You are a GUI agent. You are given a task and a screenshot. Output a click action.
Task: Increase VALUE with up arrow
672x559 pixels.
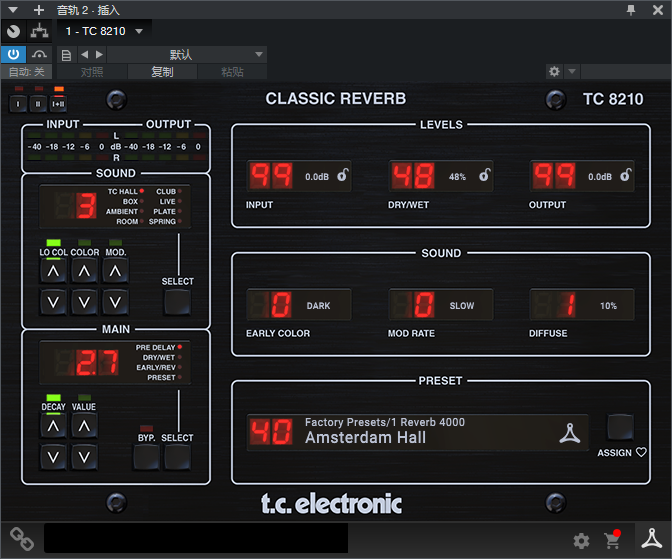(84, 426)
